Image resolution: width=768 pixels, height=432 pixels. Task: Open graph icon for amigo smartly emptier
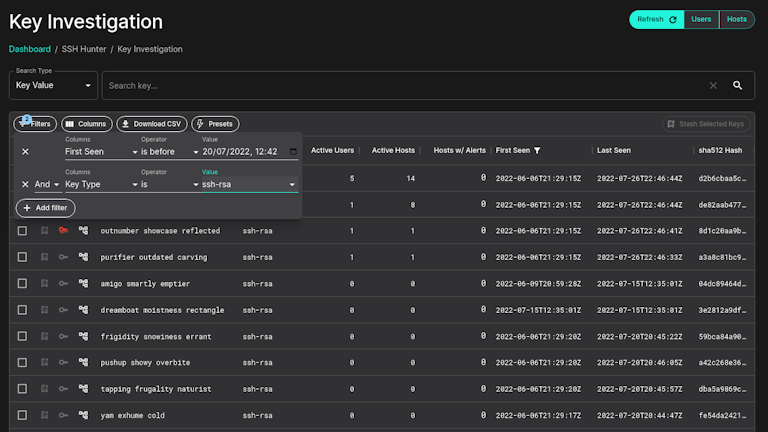click(x=84, y=283)
